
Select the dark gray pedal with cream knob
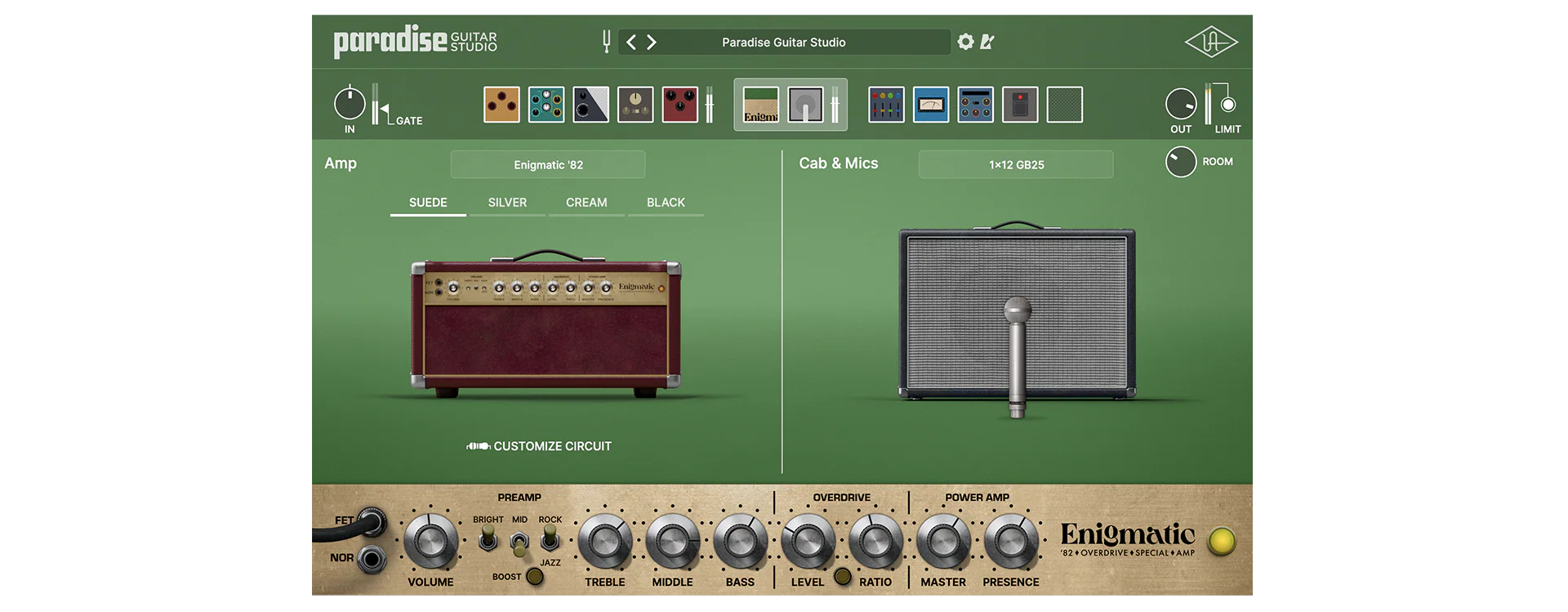click(635, 105)
